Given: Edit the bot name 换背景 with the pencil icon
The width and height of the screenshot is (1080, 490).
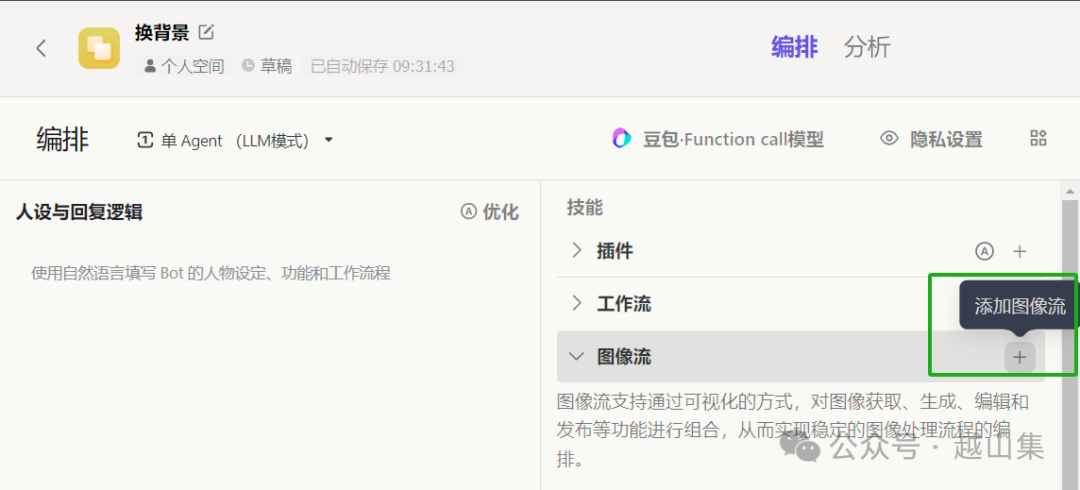Looking at the screenshot, I should coord(206,32).
